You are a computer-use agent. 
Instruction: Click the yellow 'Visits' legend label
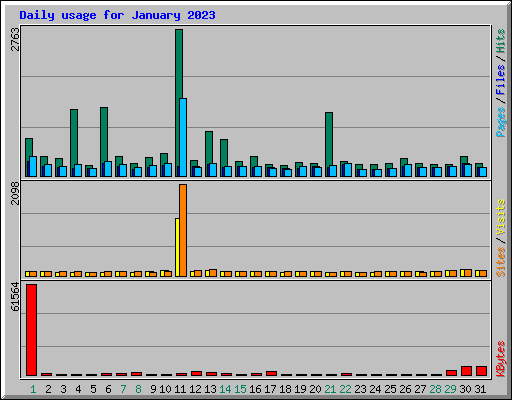pyautogui.click(x=501, y=217)
